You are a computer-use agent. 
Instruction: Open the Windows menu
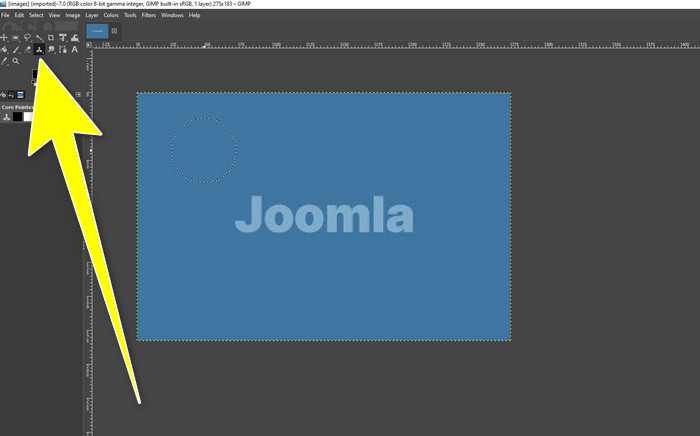click(172, 15)
